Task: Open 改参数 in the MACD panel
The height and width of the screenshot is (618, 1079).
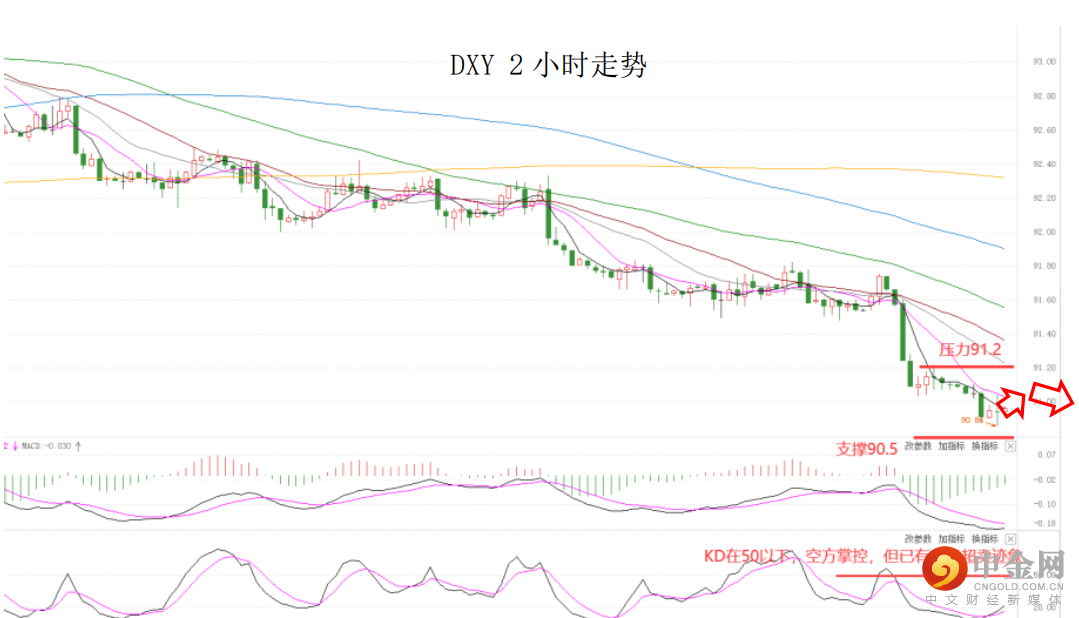Action: tap(918, 447)
